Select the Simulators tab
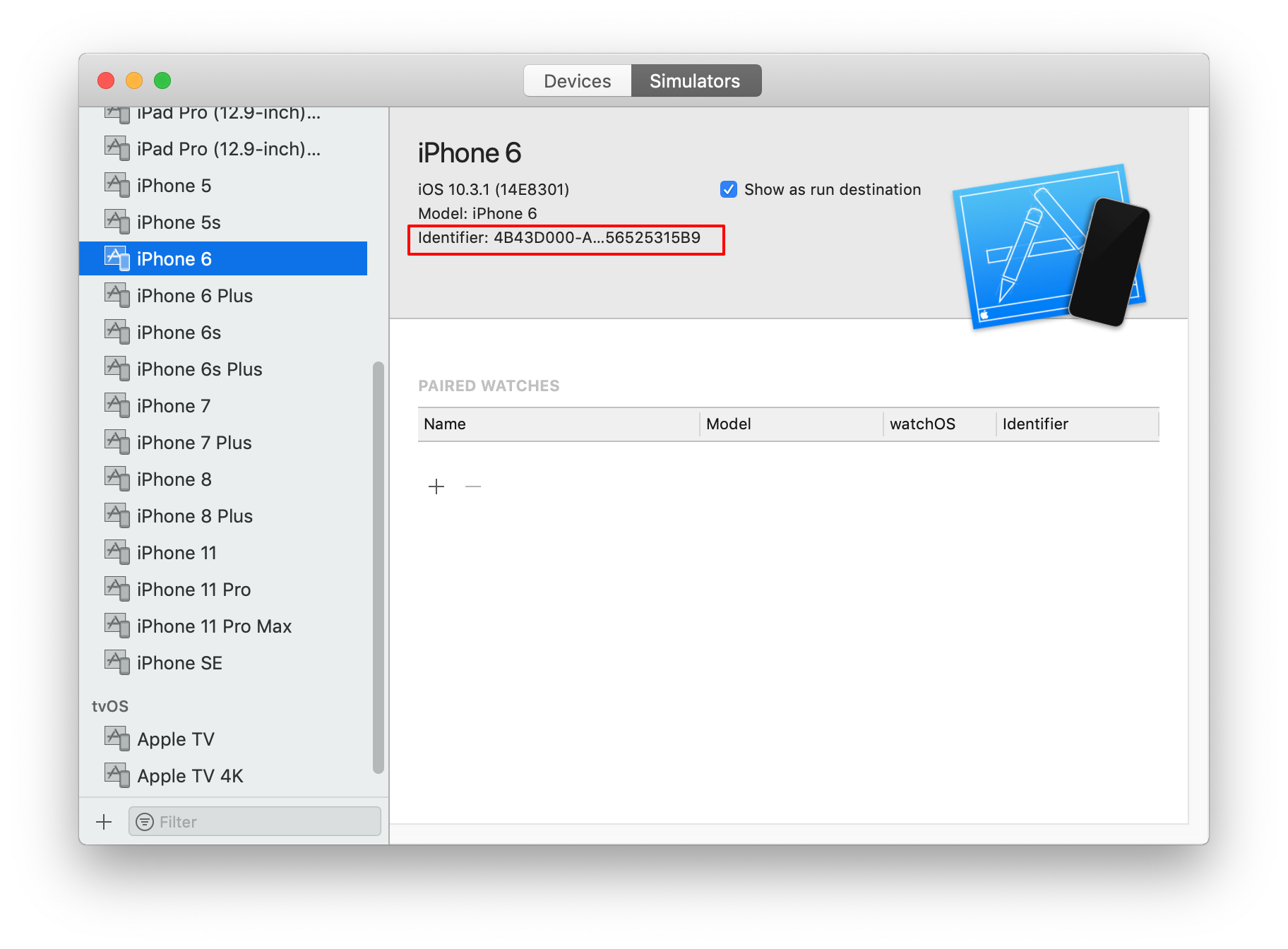Viewport: 1288px width, 949px height. click(x=696, y=81)
